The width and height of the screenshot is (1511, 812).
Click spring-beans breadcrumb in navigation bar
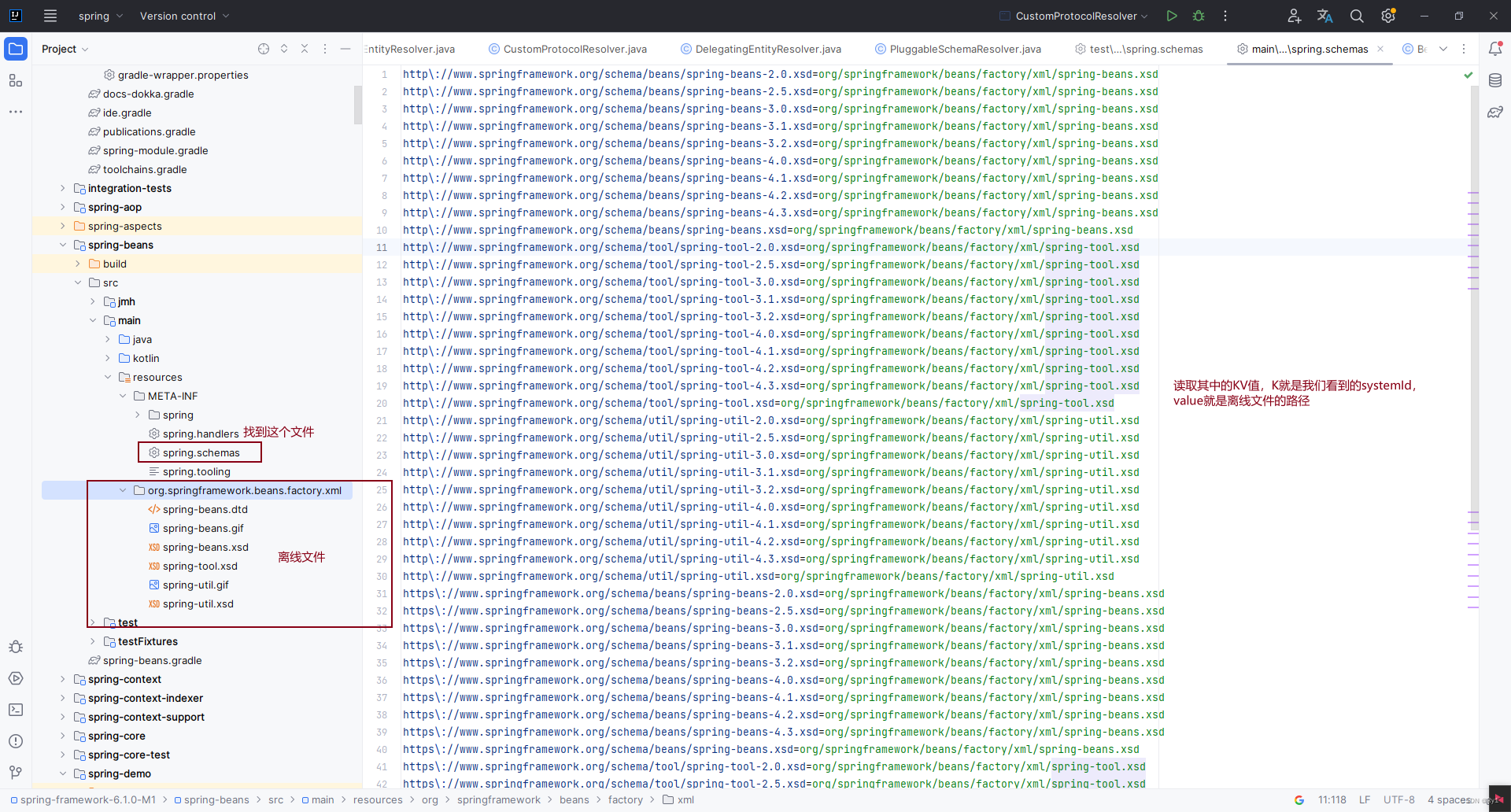pyautogui.click(x=211, y=799)
